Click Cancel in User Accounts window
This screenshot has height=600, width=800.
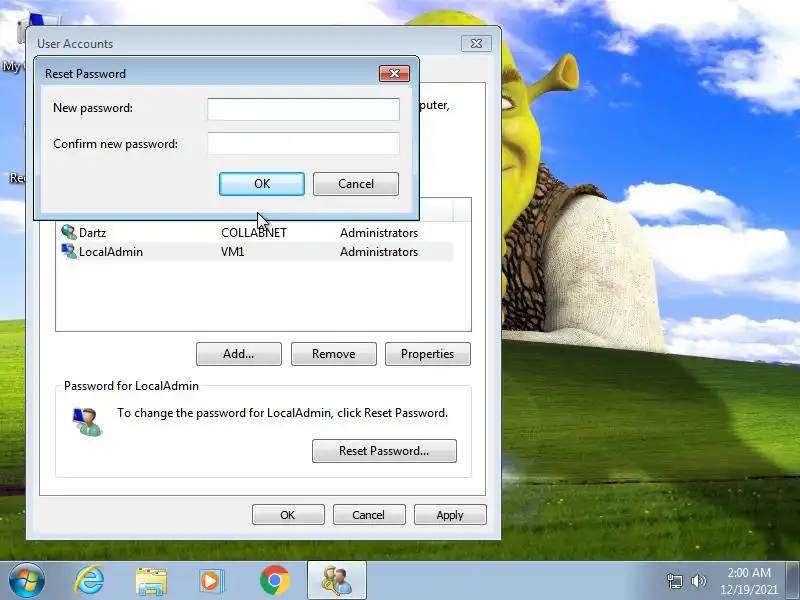tap(369, 515)
